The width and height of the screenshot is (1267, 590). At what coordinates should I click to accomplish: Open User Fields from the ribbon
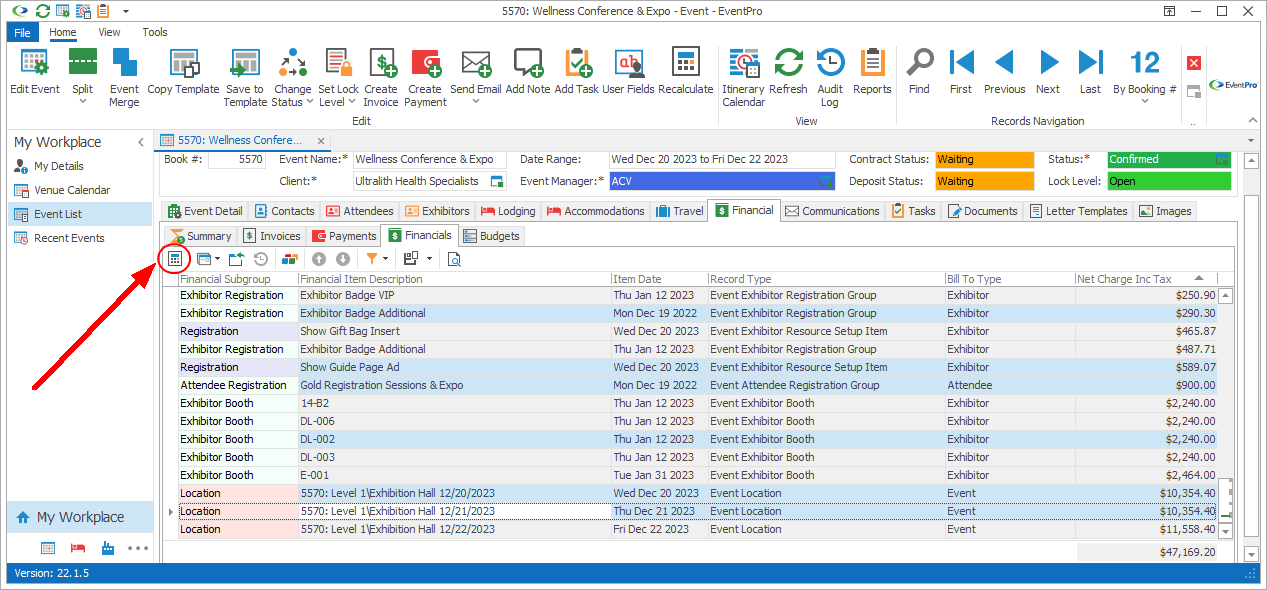point(628,72)
